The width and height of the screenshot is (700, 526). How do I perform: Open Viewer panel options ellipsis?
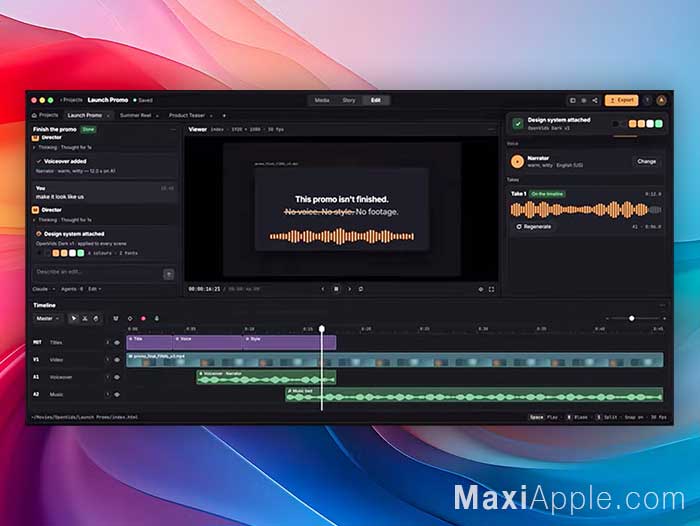coord(491,129)
